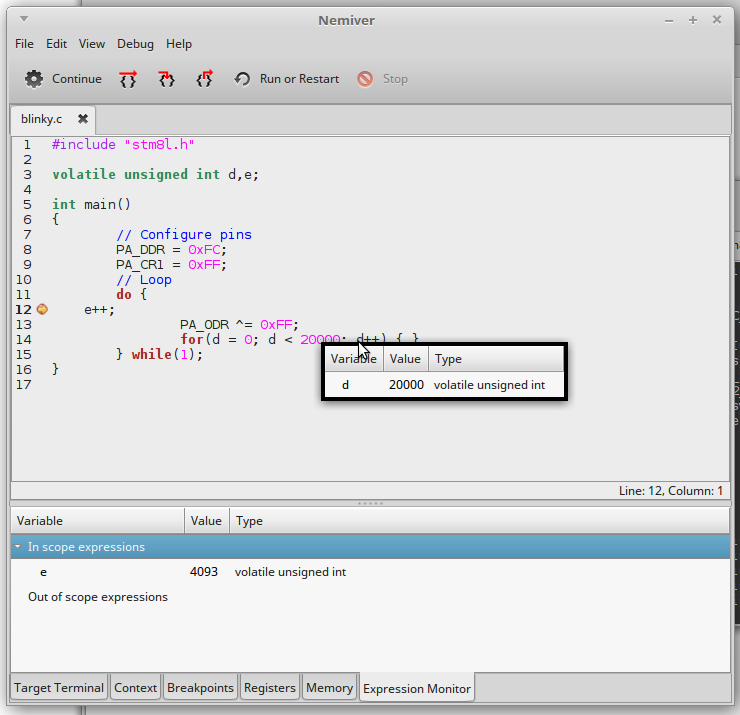Click the Run or Restart label
Screen dimensions: 740x715
coord(299,79)
